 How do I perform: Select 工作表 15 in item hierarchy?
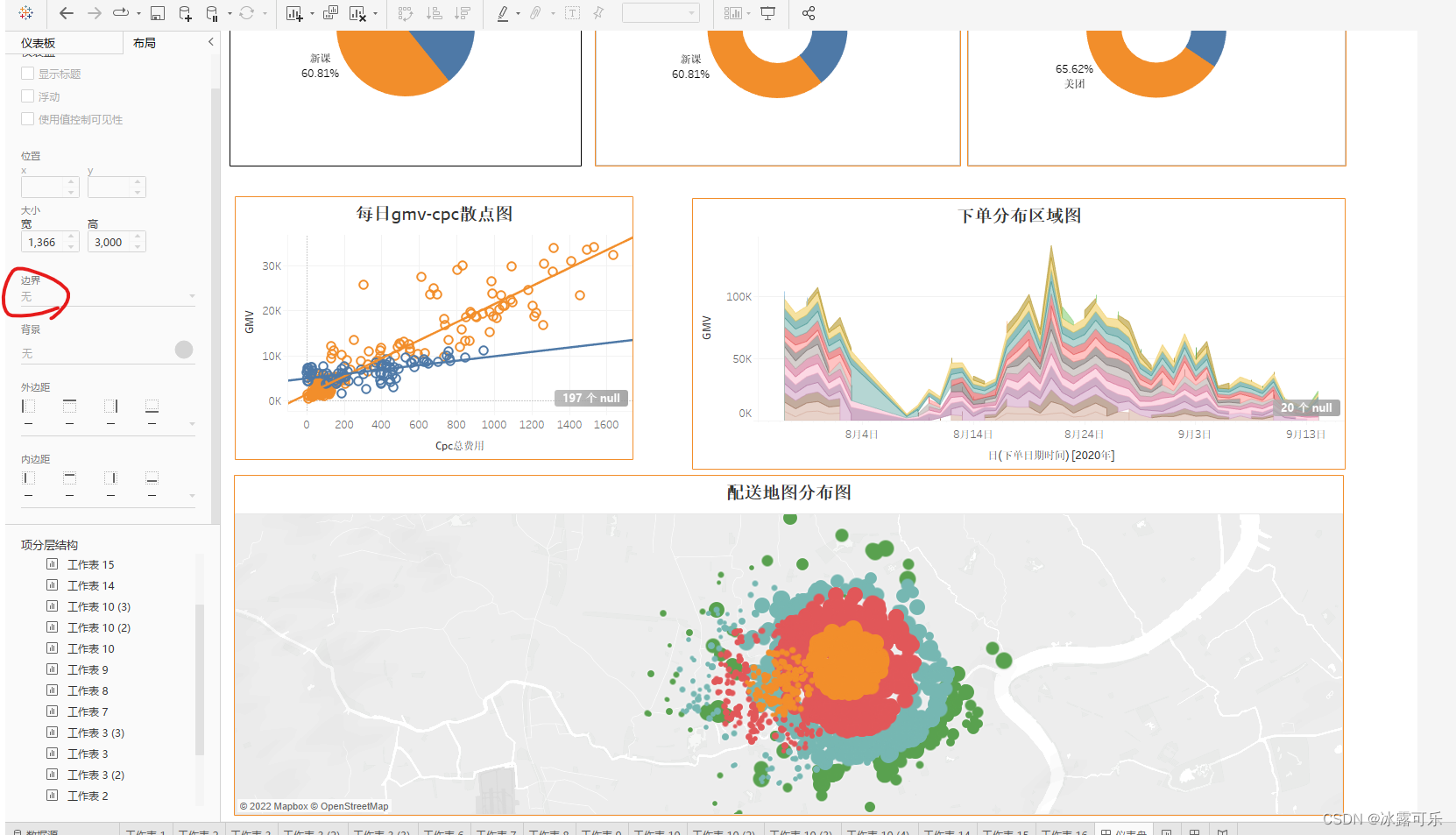point(91,565)
